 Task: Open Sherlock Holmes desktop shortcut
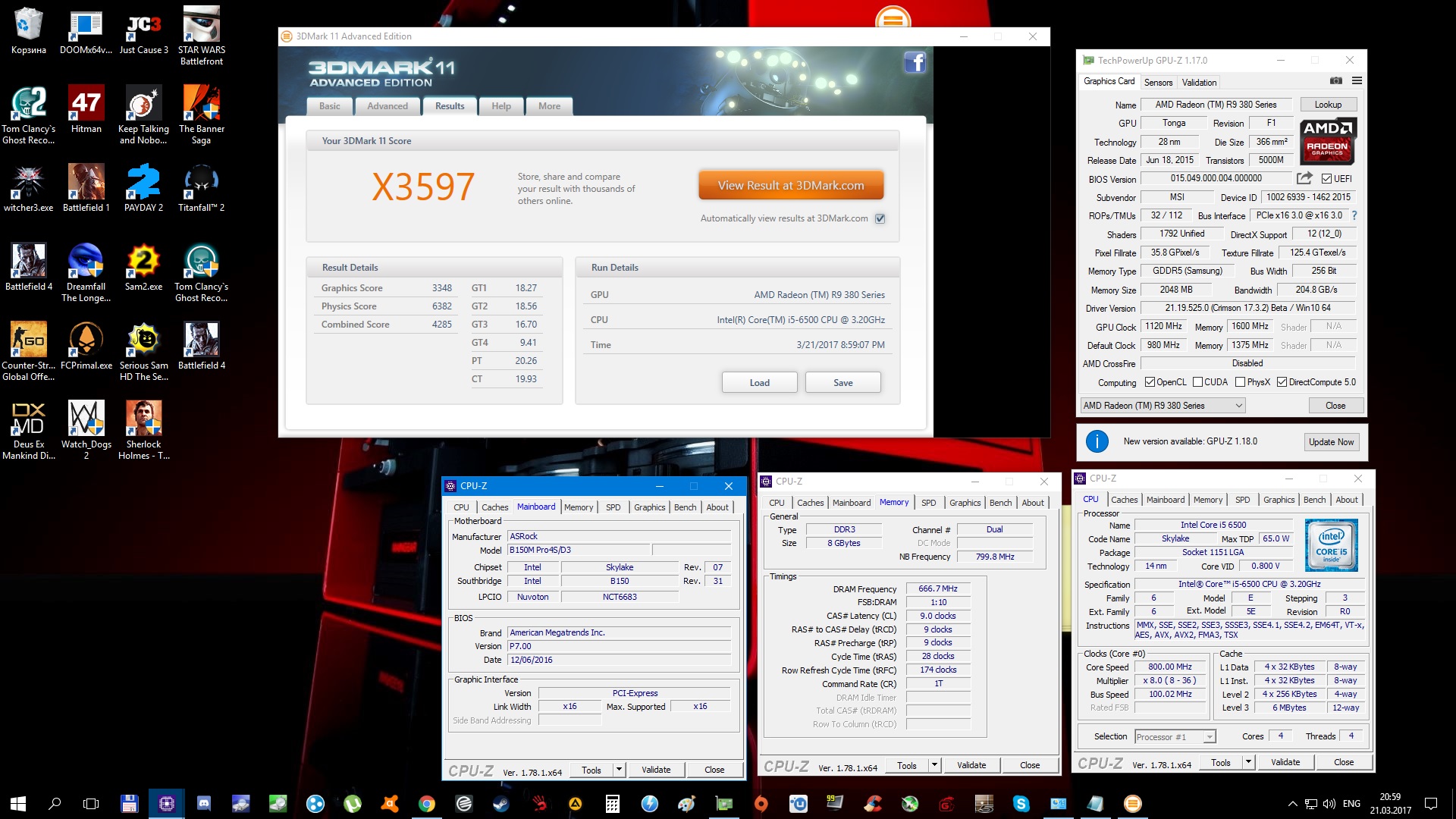coord(143,430)
